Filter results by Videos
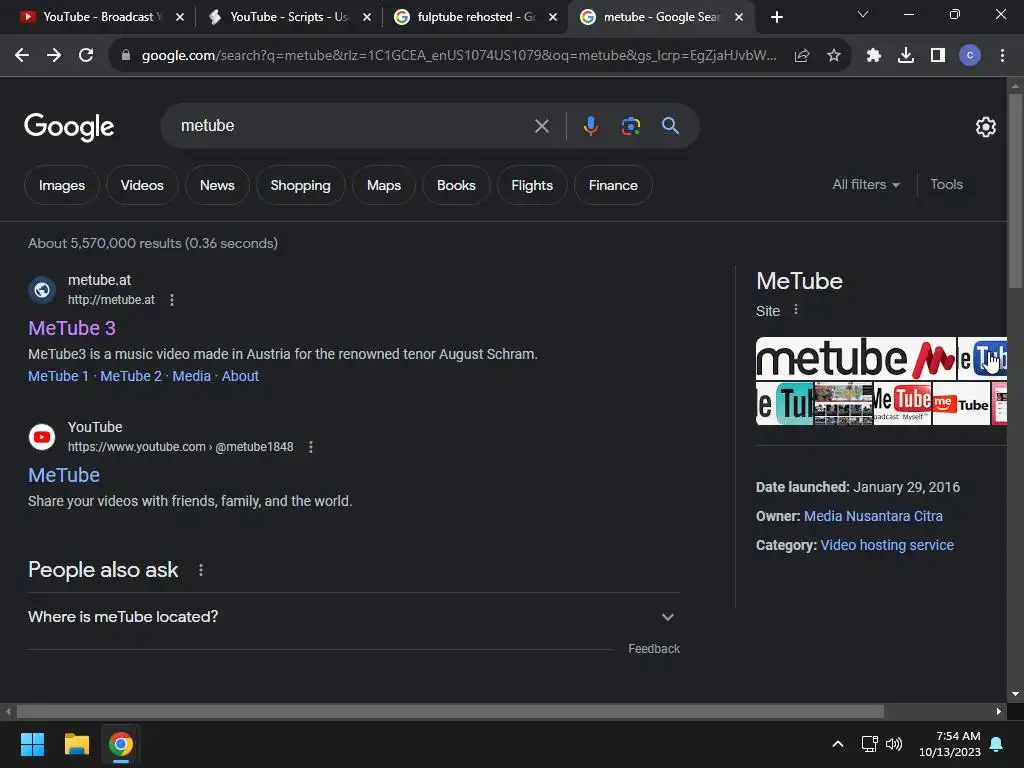The height and width of the screenshot is (768, 1024). point(142,185)
